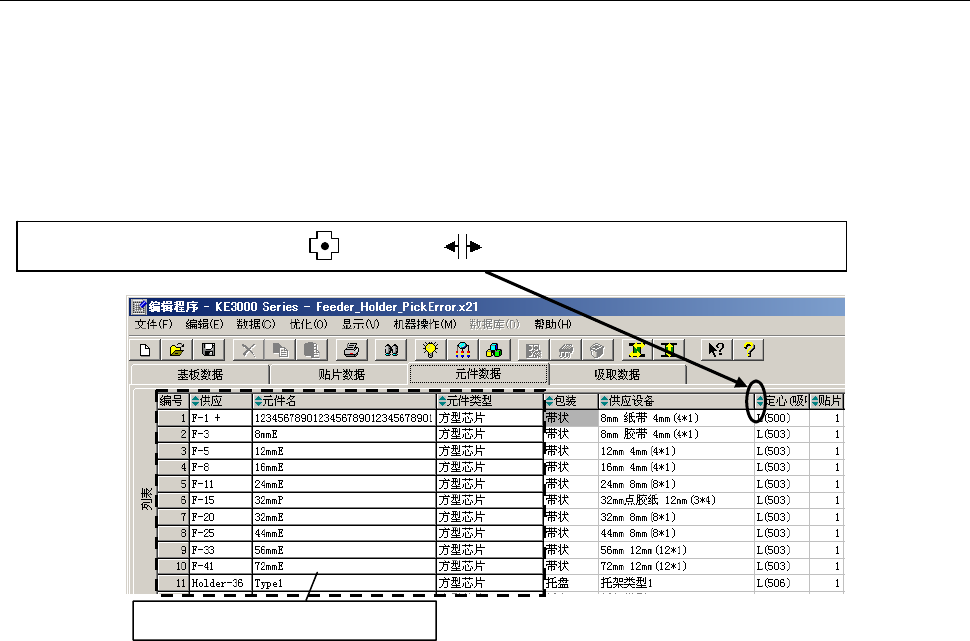This screenshot has height=641, width=970.
Task: Open the 数据(C) menu
Action: (255, 324)
